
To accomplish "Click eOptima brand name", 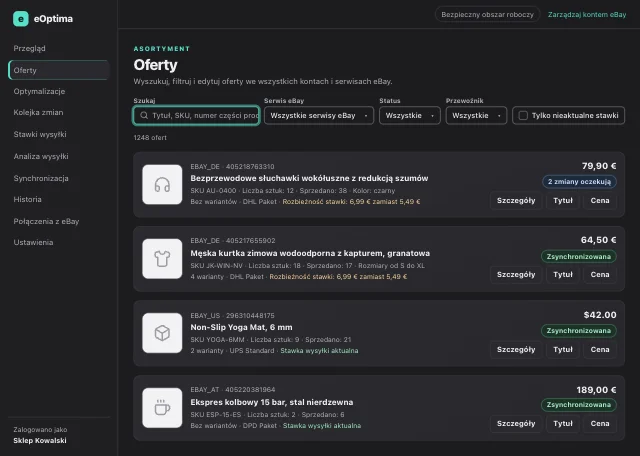I will coord(53,19).
